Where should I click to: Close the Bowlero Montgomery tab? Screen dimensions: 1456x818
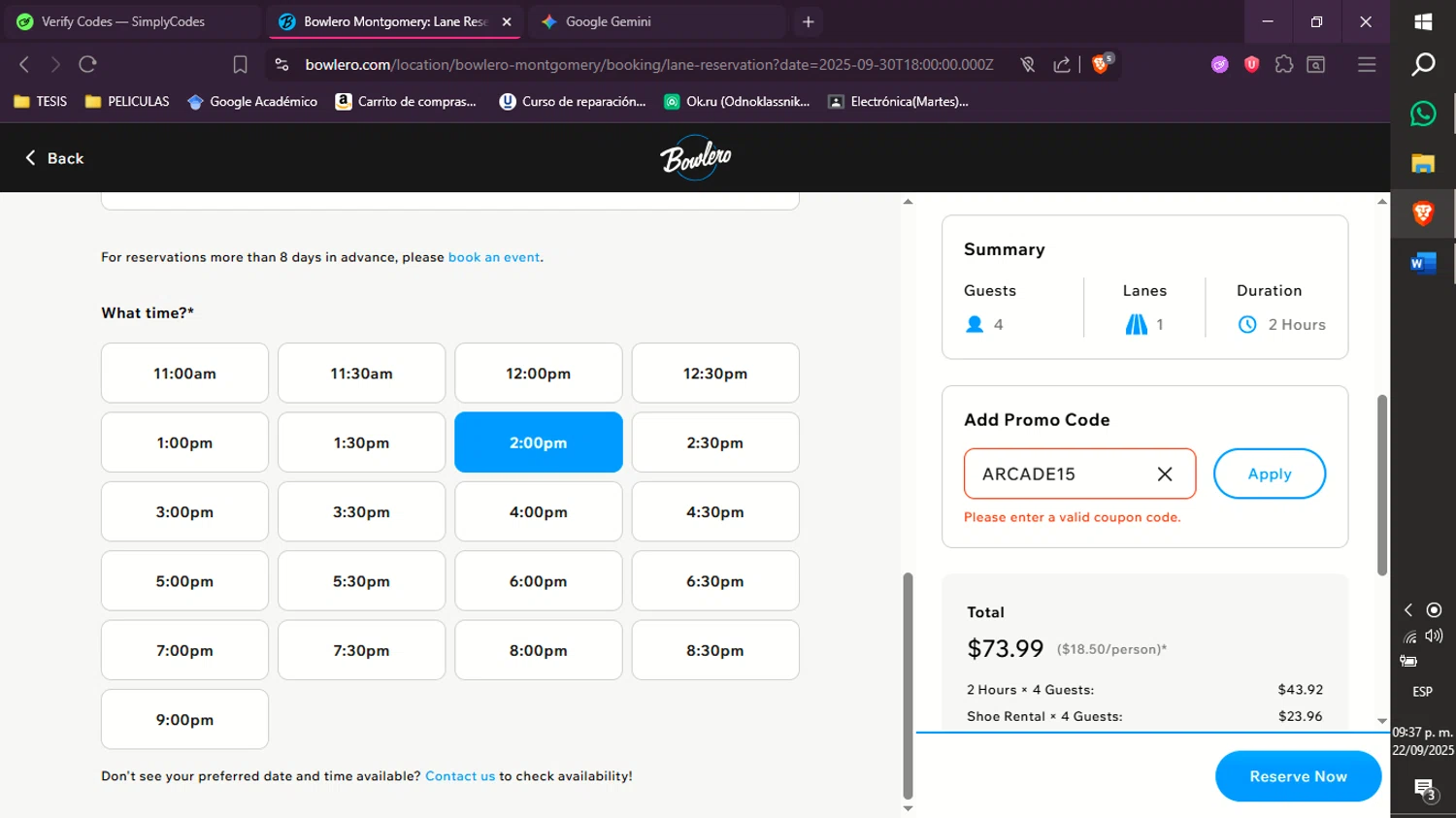coord(507,21)
